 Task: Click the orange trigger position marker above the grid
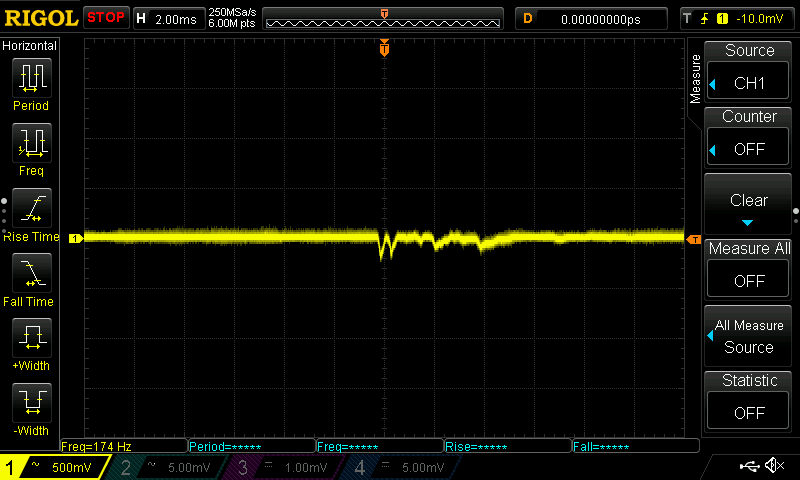pos(384,48)
